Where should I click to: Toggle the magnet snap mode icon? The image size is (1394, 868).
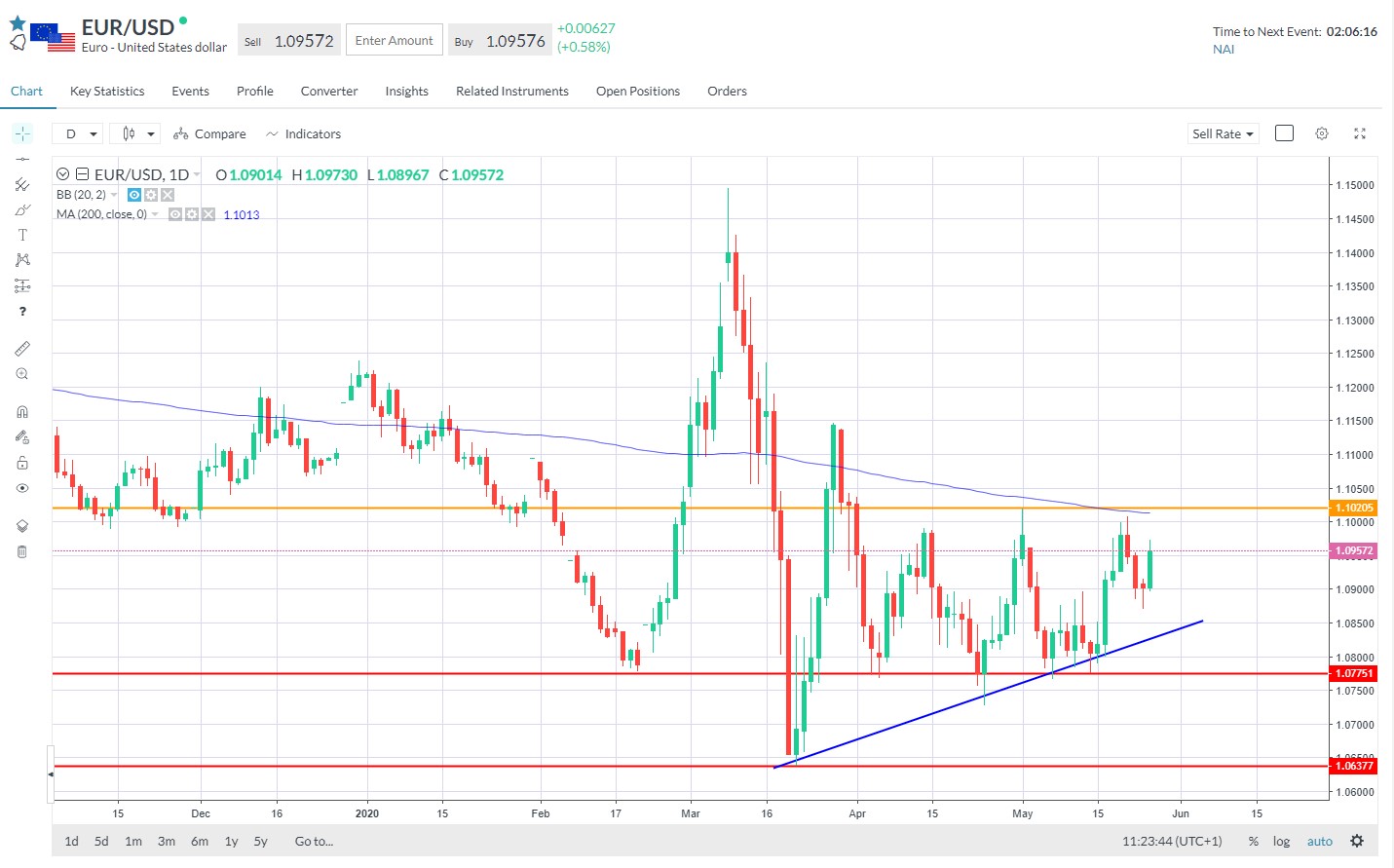pos(22,412)
